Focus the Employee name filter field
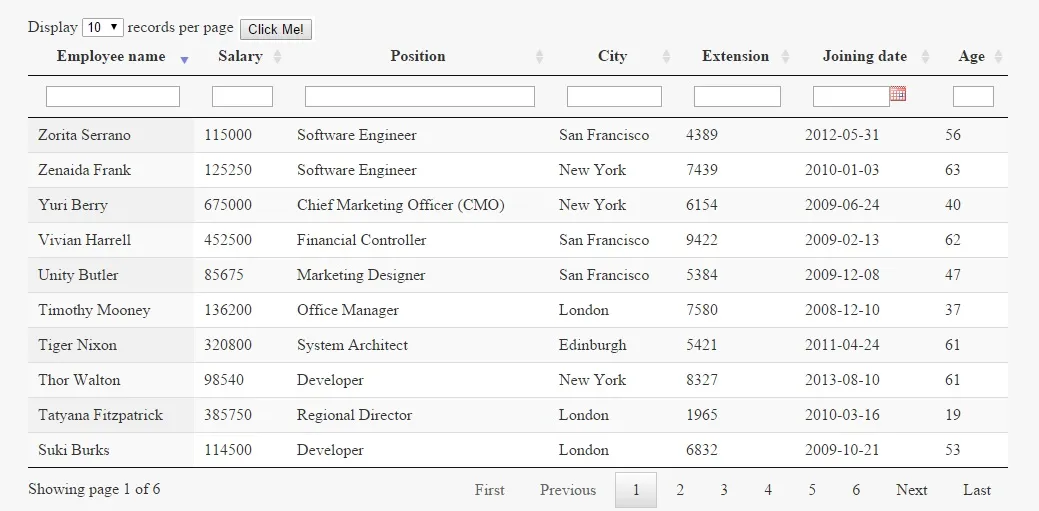1039x511 pixels. click(x=113, y=97)
